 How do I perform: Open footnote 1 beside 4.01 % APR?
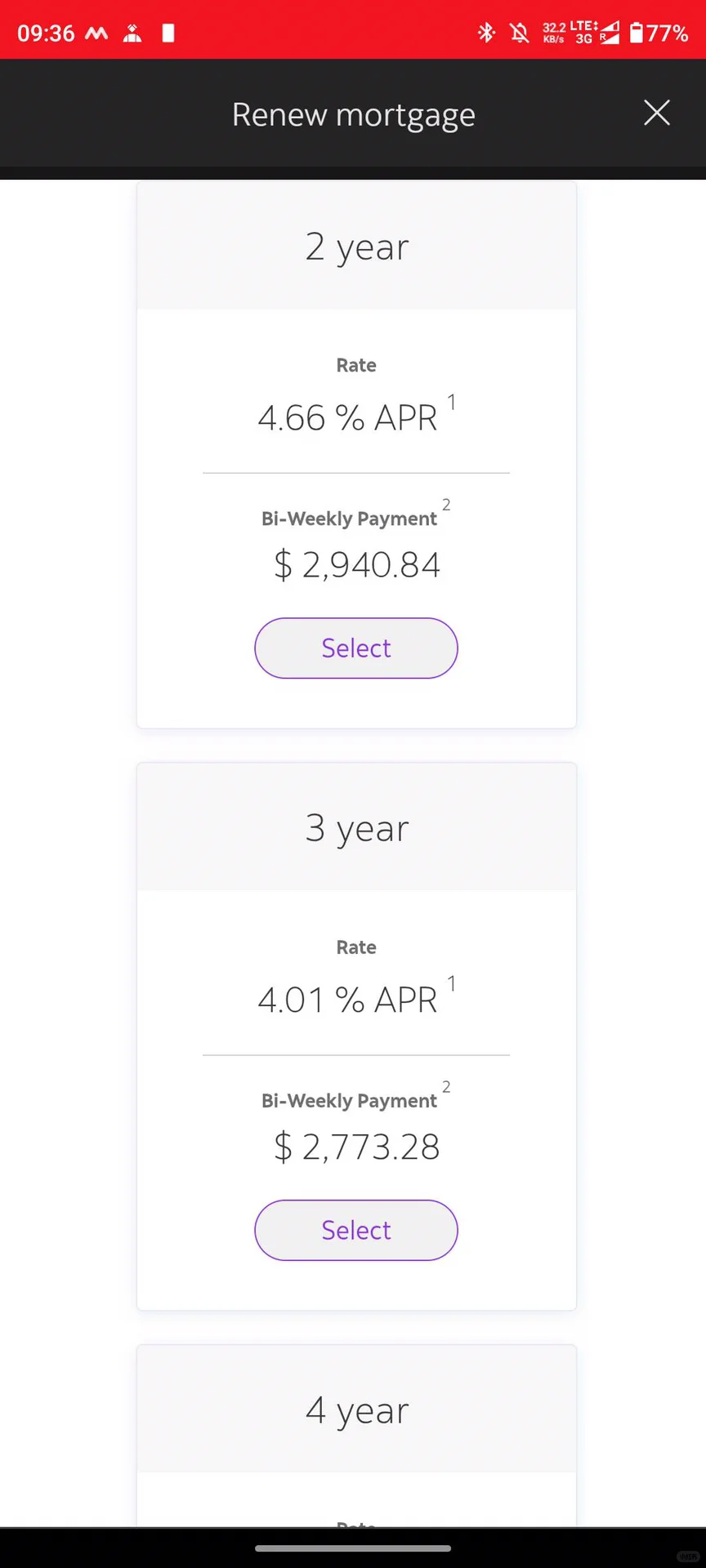point(451,984)
